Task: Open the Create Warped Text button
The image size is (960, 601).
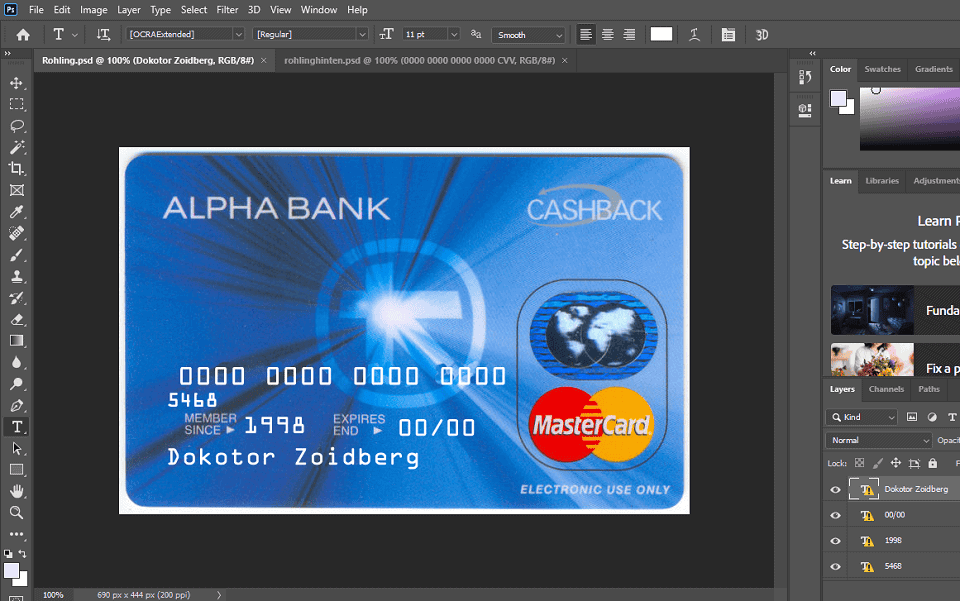Action: (694, 35)
